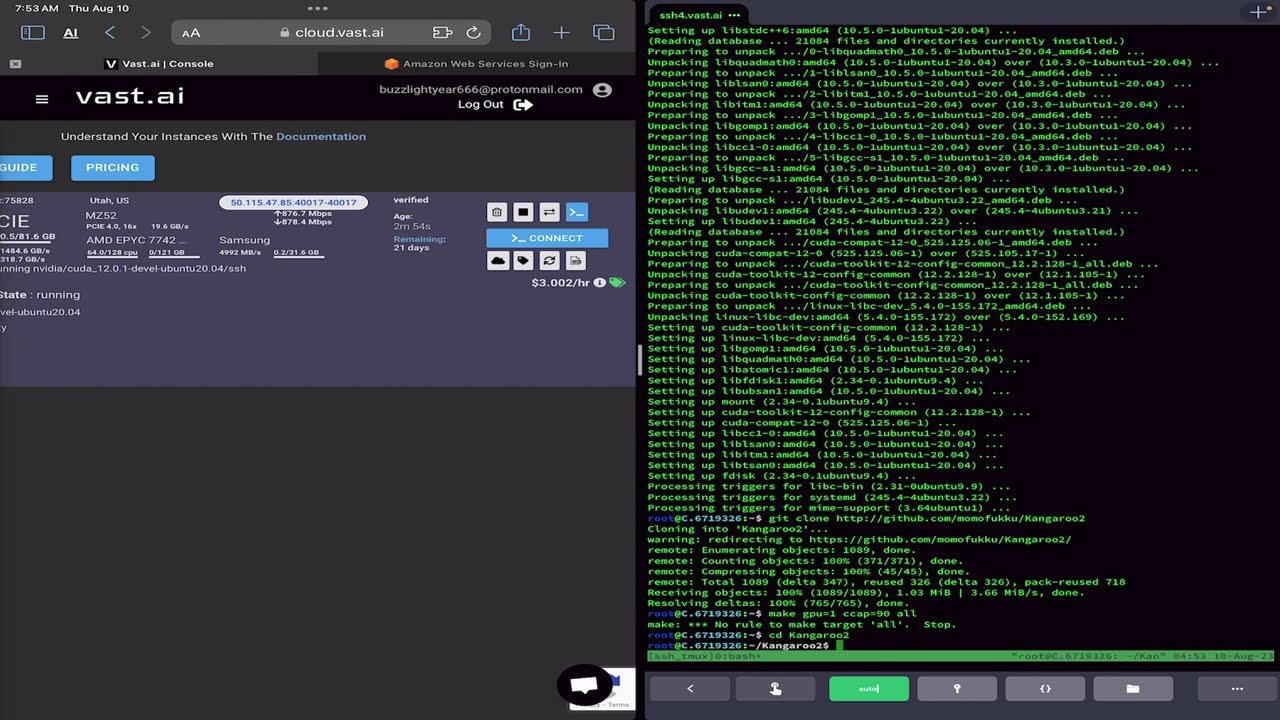Viewport: 1280px width, 720px height.
Task: Click the verified status label
Action: tap(411, 200)
